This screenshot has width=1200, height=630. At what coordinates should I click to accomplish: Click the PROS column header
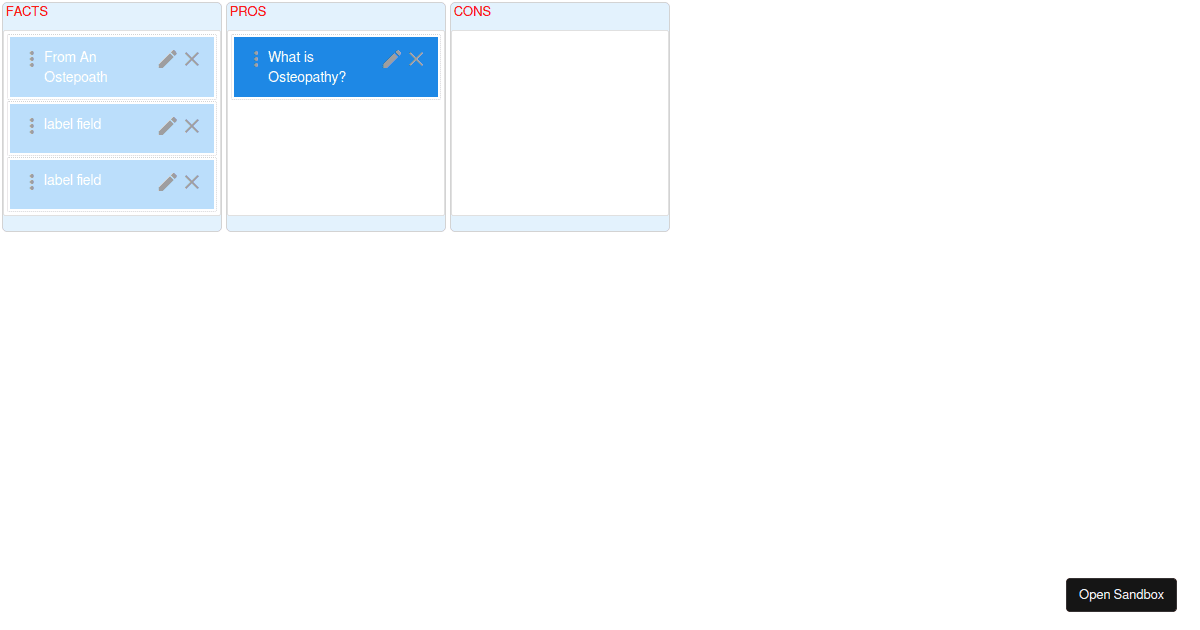point(248,12)
